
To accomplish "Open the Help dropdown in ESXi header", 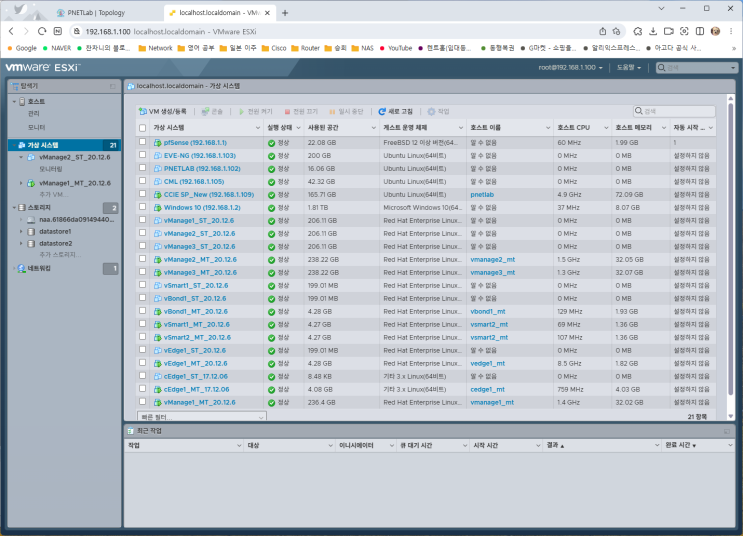I will (x=629, y=68).
